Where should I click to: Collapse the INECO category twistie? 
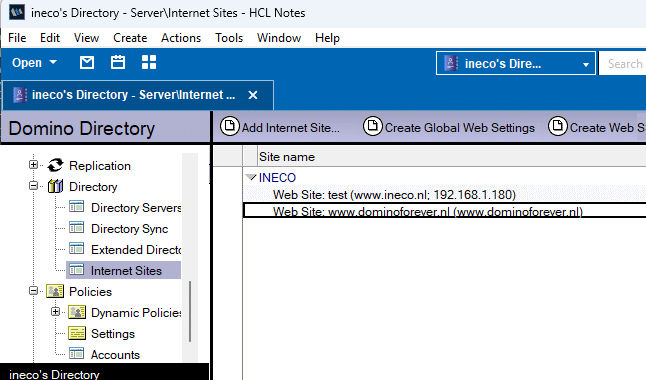tap(251, 177)
